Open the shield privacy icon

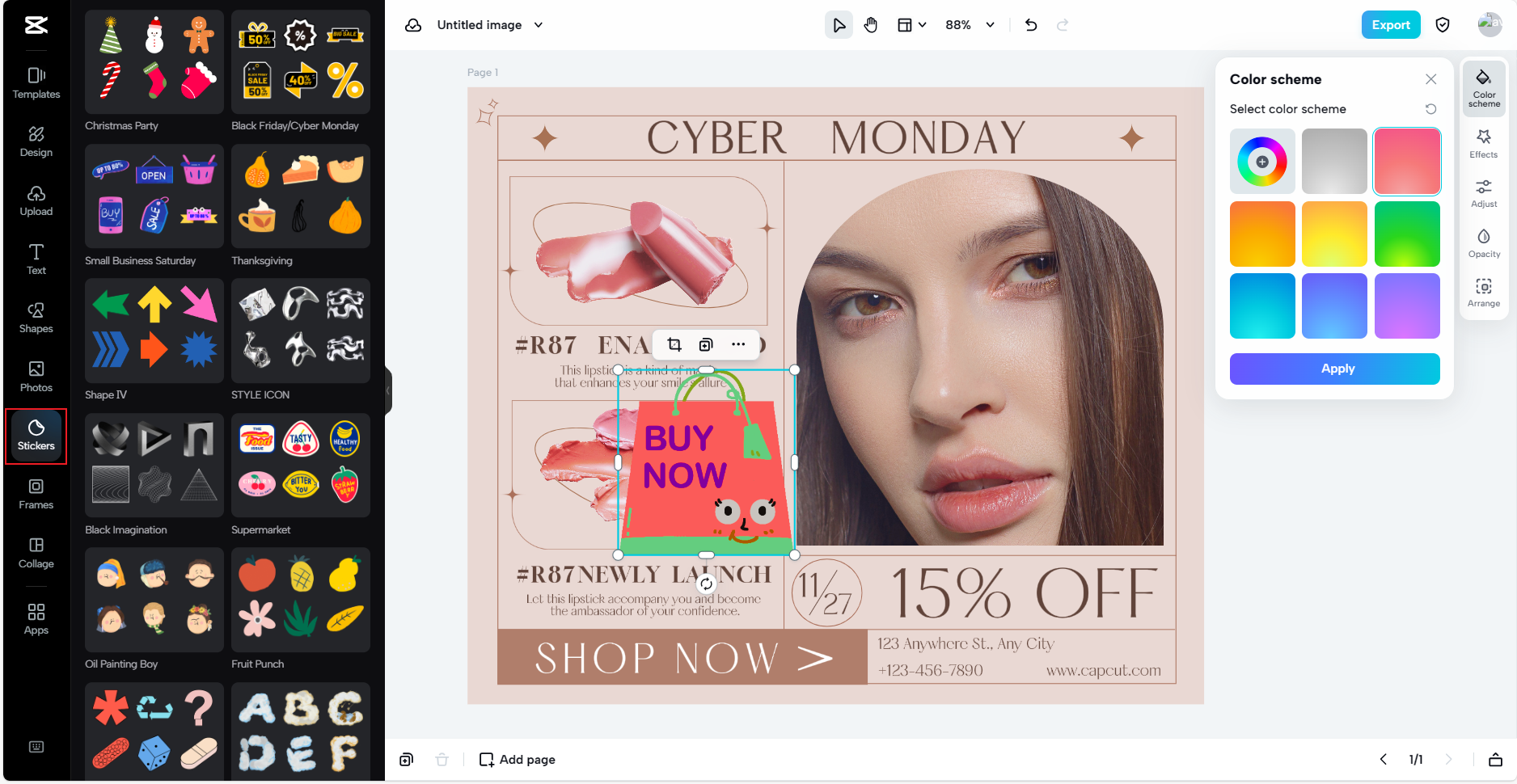[x=1442, y=25]
